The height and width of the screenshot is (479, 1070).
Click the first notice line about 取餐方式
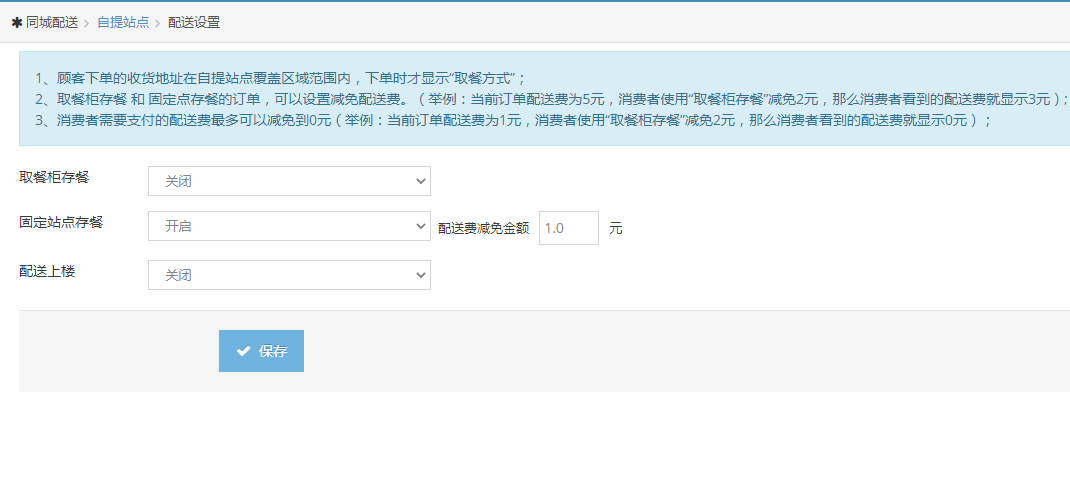click(280, 78)
